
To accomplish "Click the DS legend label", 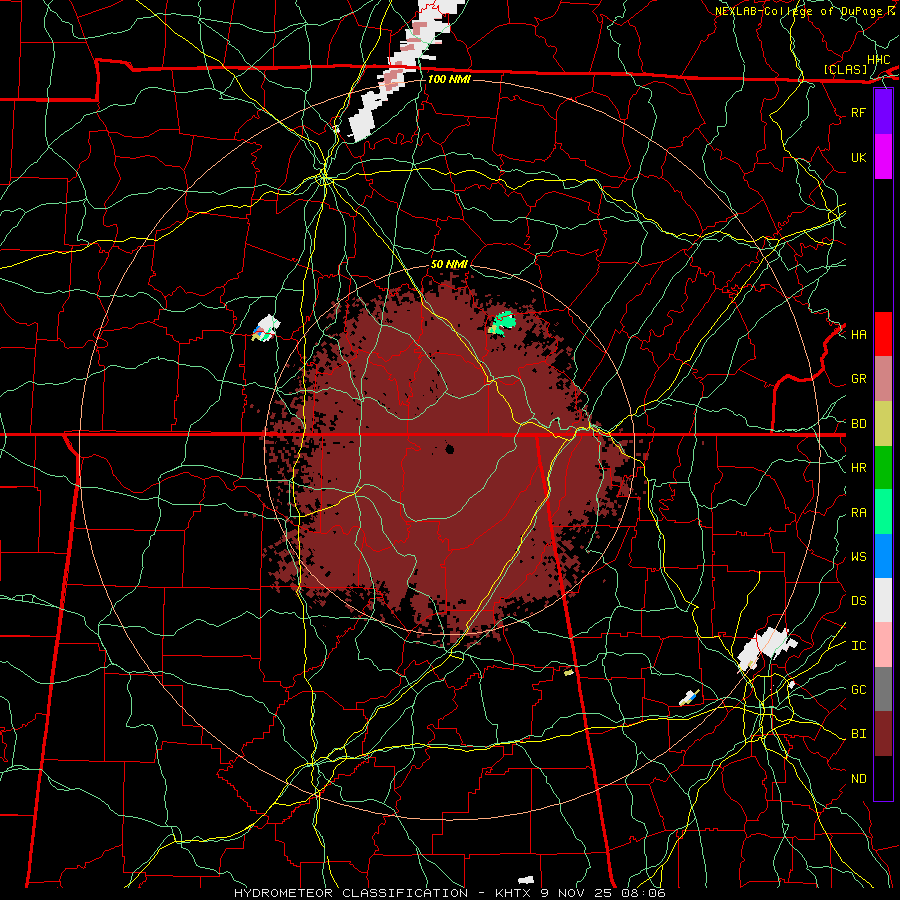I will [x=859, y=601].
